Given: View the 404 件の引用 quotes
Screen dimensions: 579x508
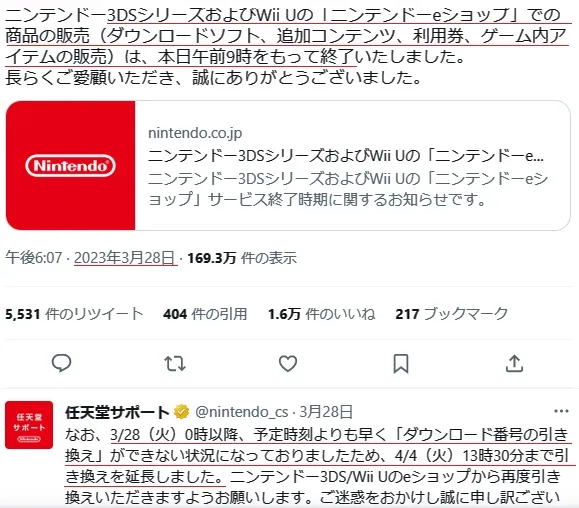Looking at the screenshot, I should click(205, 314).
